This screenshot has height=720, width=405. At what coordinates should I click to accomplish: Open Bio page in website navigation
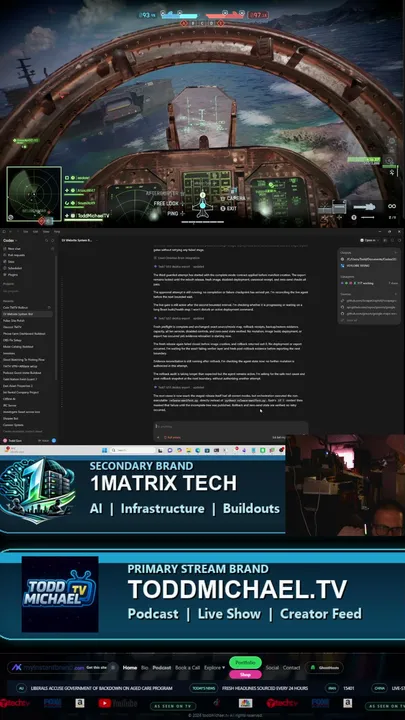[x=145, y=668]
